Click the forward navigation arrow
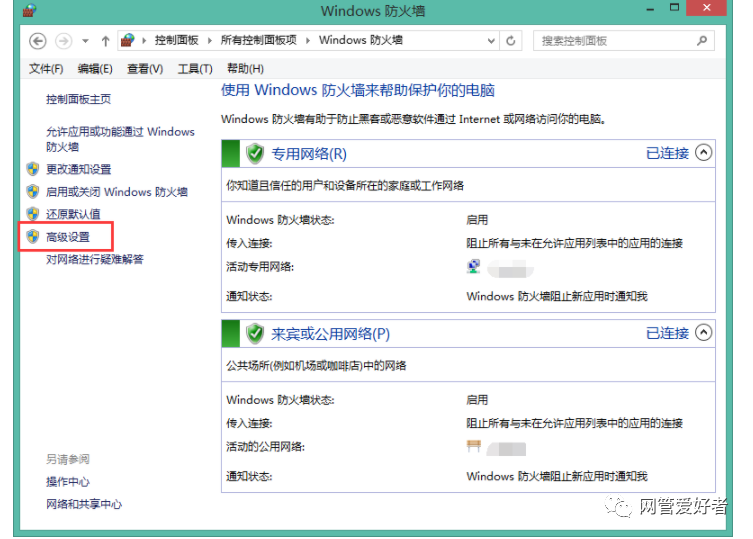 point(63,41)
